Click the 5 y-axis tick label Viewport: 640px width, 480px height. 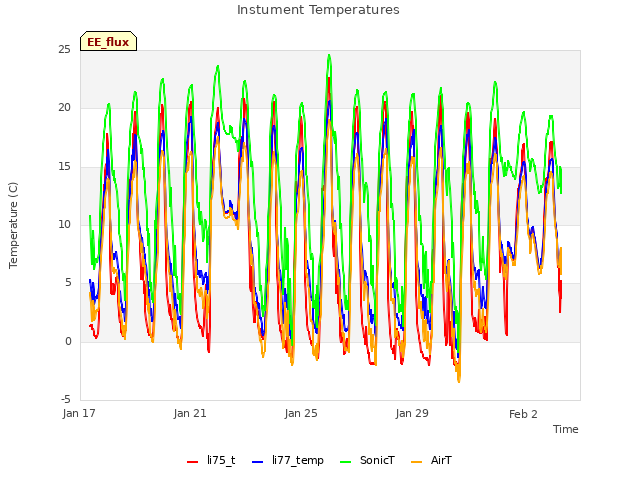68,283
